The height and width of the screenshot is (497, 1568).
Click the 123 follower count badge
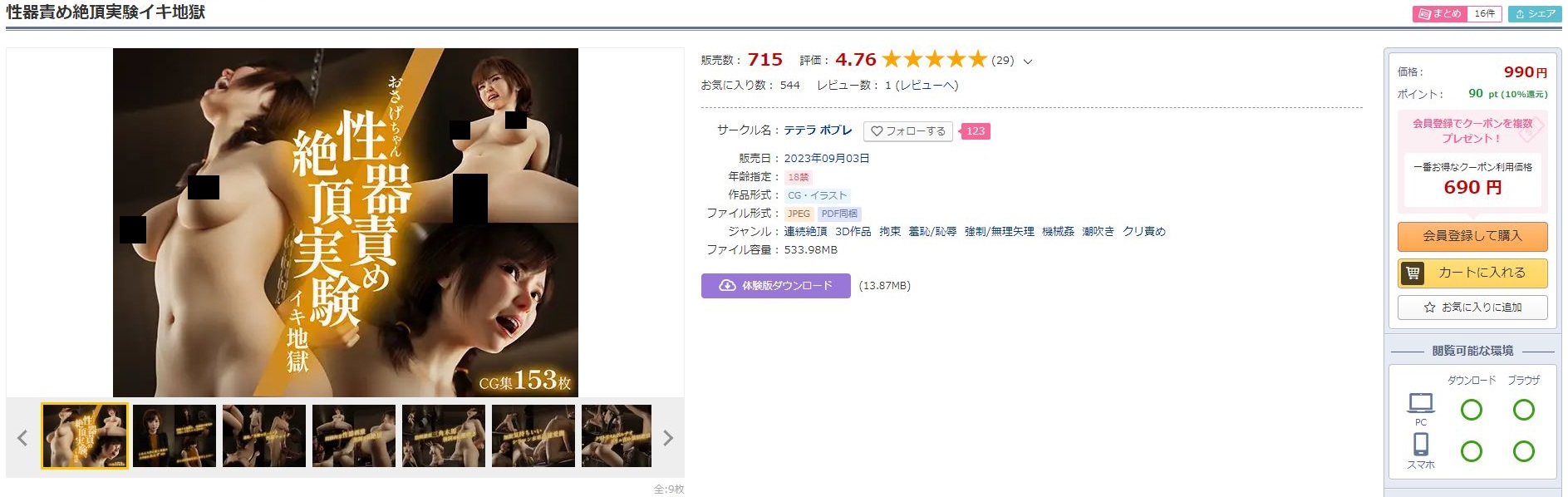(975, 131)
